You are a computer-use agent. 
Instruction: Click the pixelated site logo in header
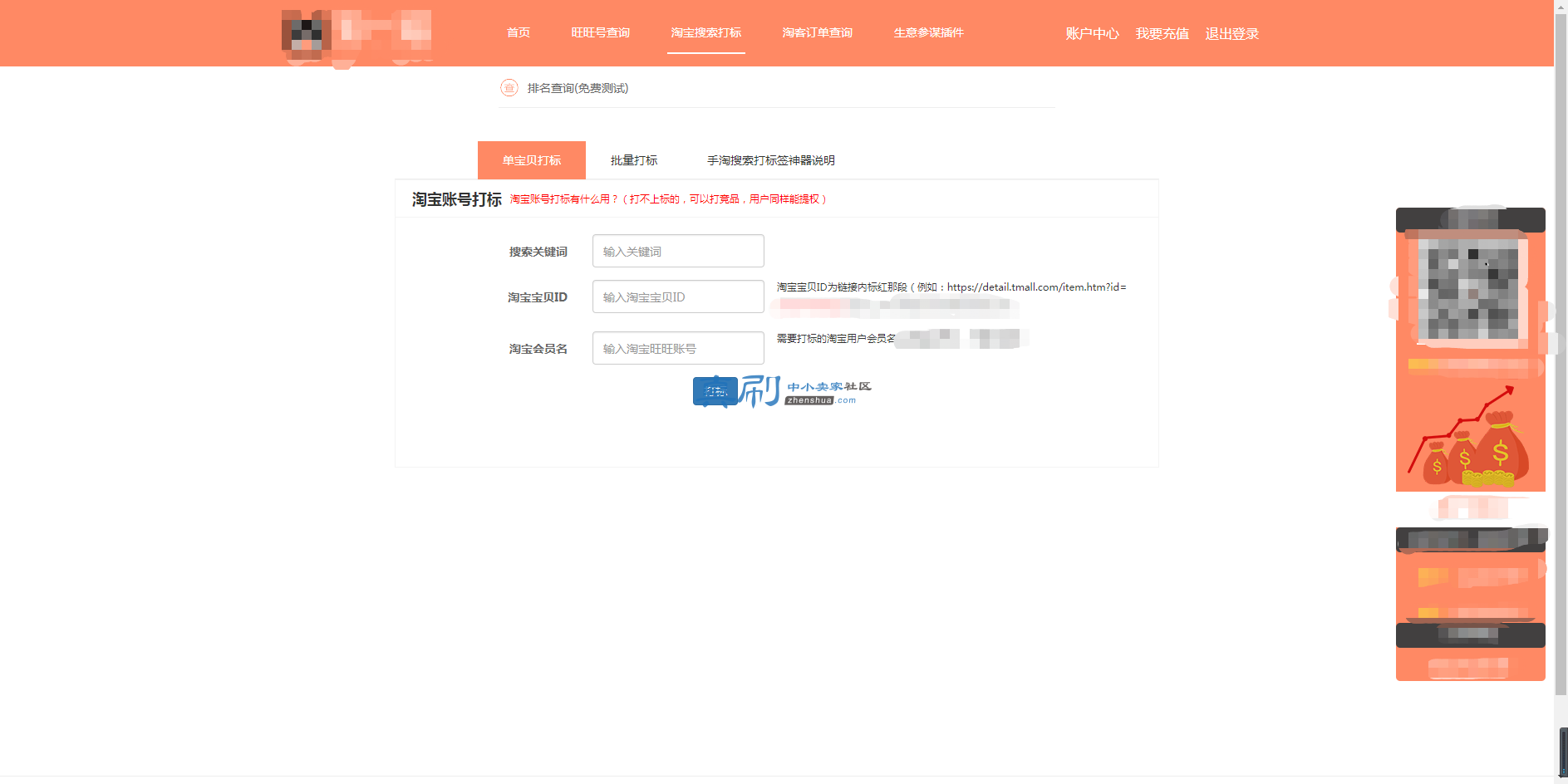point(356,36)
